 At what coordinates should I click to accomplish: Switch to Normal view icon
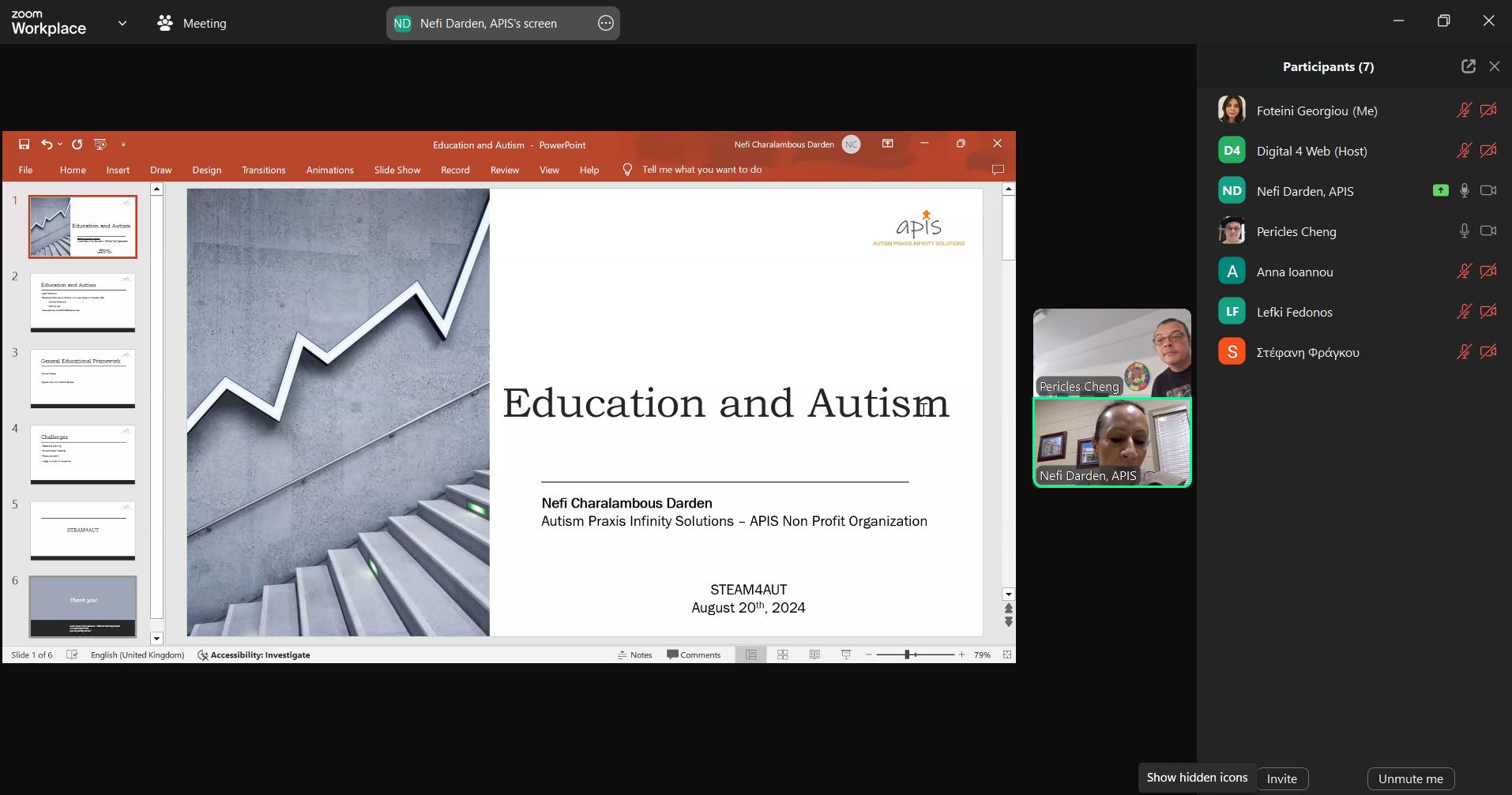click(x=751, y=655)
